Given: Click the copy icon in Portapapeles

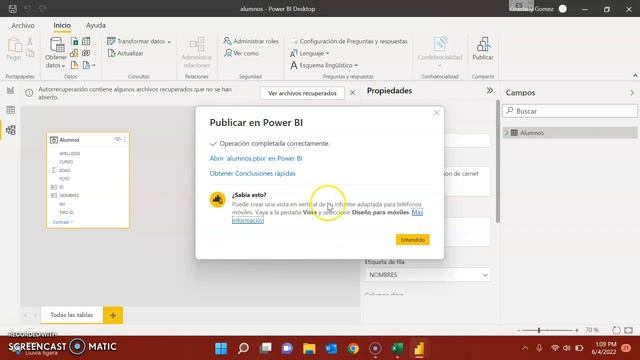Looking at the screenshot, I should [x=30, y=53].
